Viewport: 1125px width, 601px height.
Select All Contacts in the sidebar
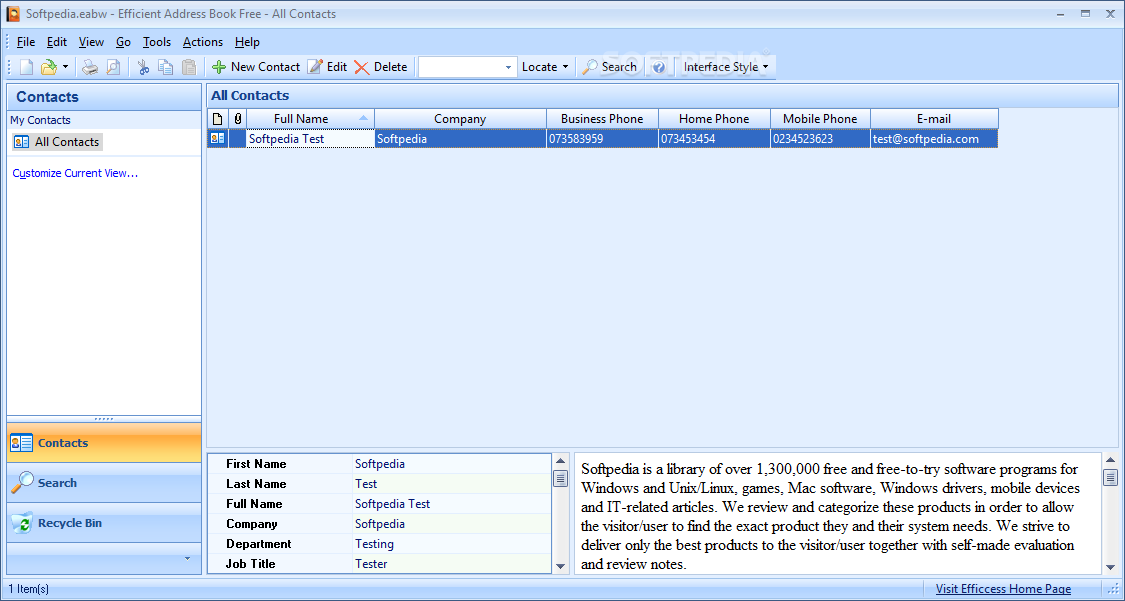tap(57, 141)
